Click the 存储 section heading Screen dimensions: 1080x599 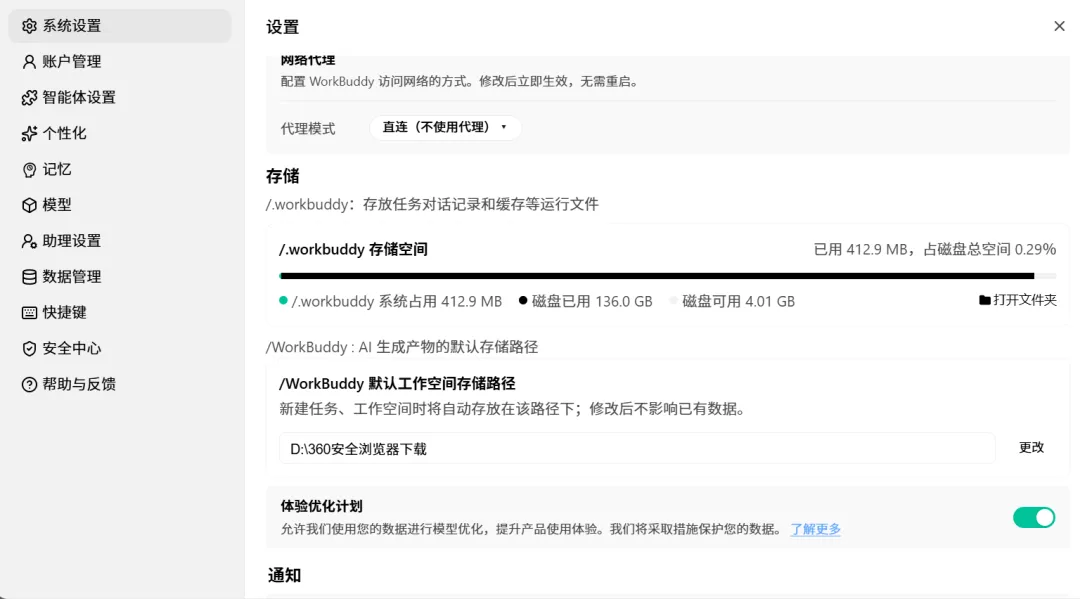point(283,176)
